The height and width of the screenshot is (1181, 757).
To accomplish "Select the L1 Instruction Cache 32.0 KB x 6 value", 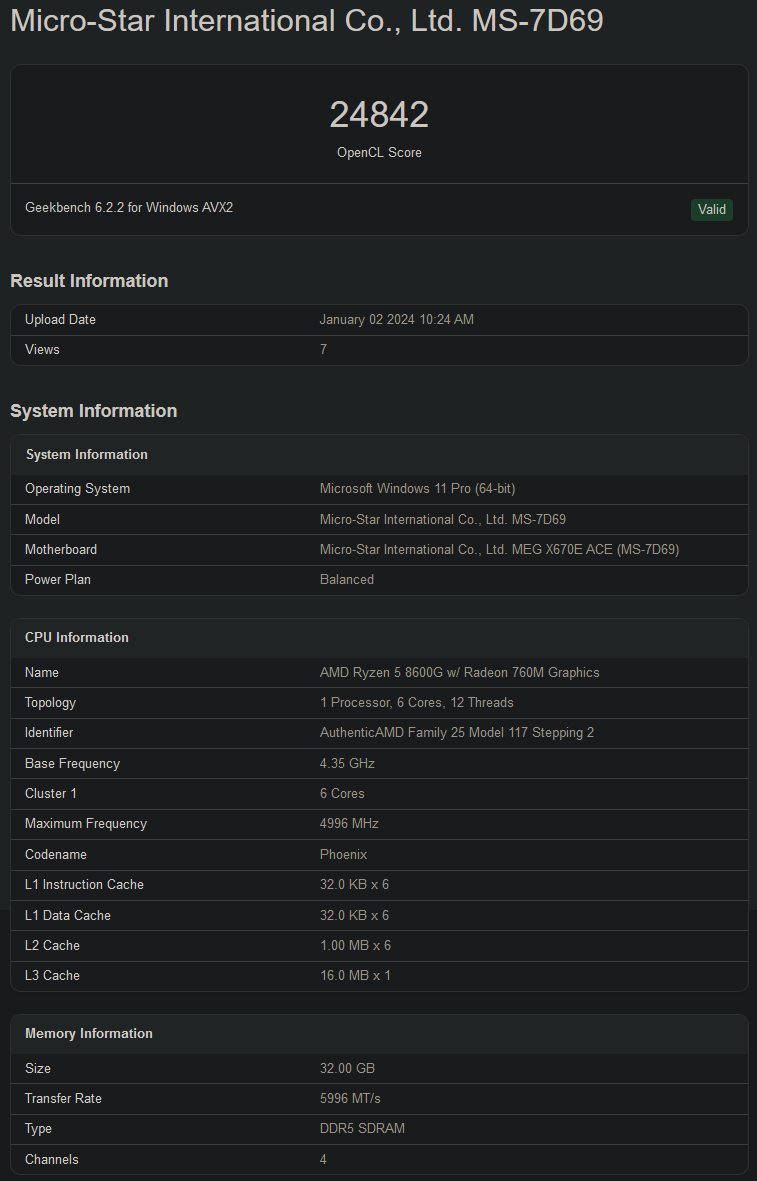I will (x=354, y=885).
